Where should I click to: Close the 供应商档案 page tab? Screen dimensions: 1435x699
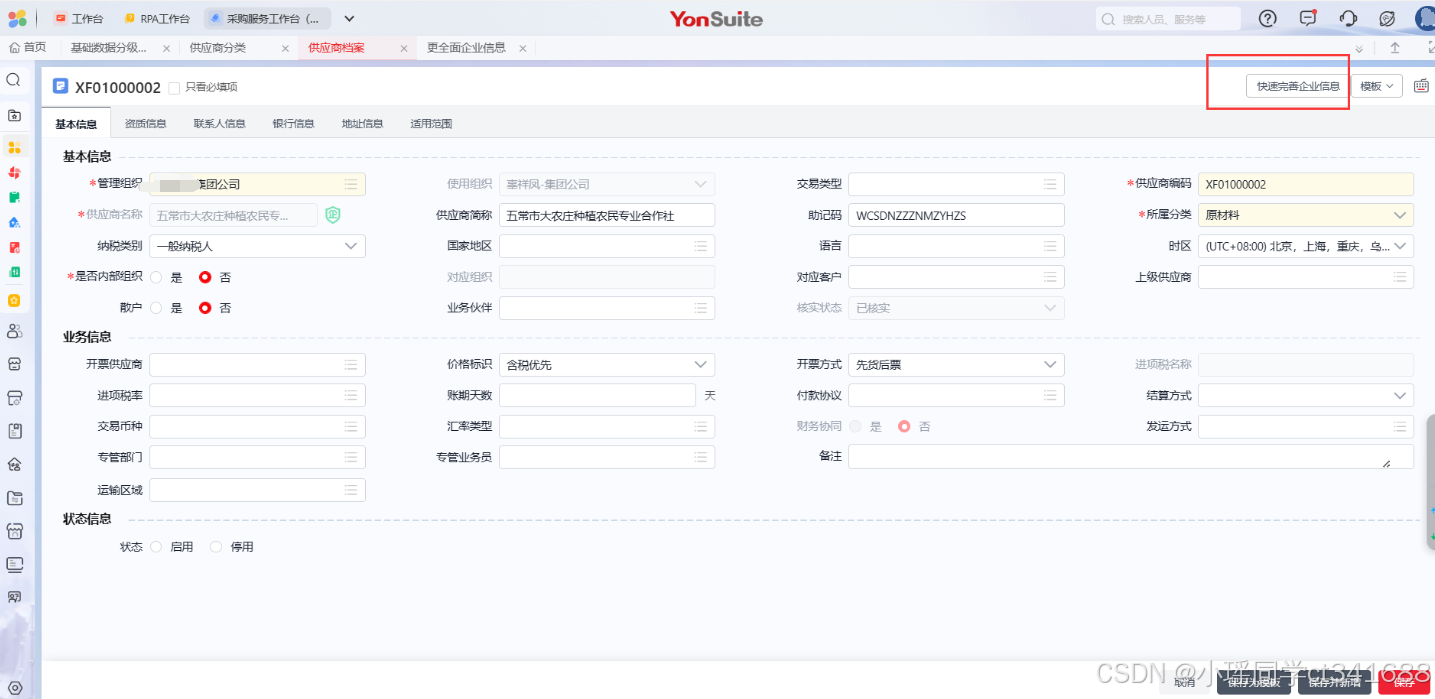tap(404, 48)
